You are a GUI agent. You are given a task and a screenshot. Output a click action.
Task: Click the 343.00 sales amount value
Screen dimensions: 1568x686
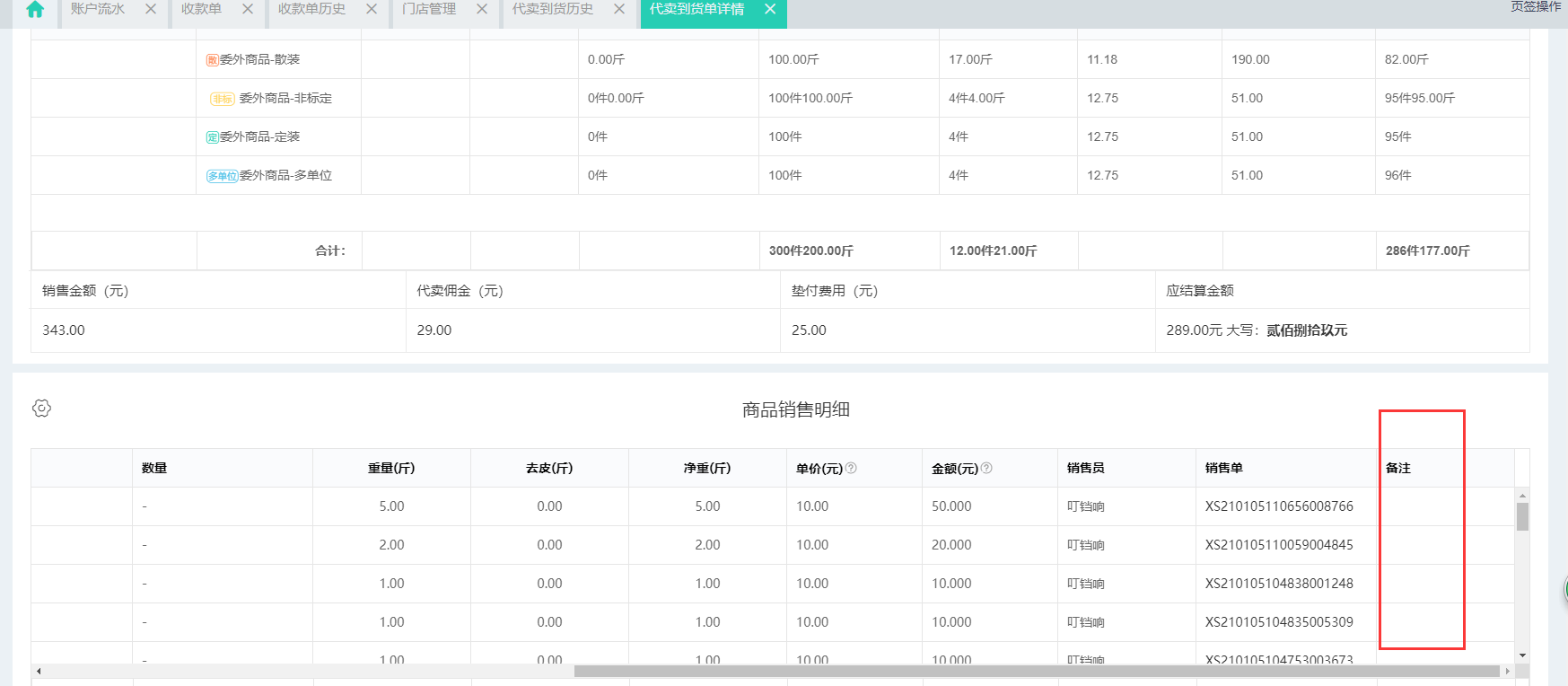(64, 330)
